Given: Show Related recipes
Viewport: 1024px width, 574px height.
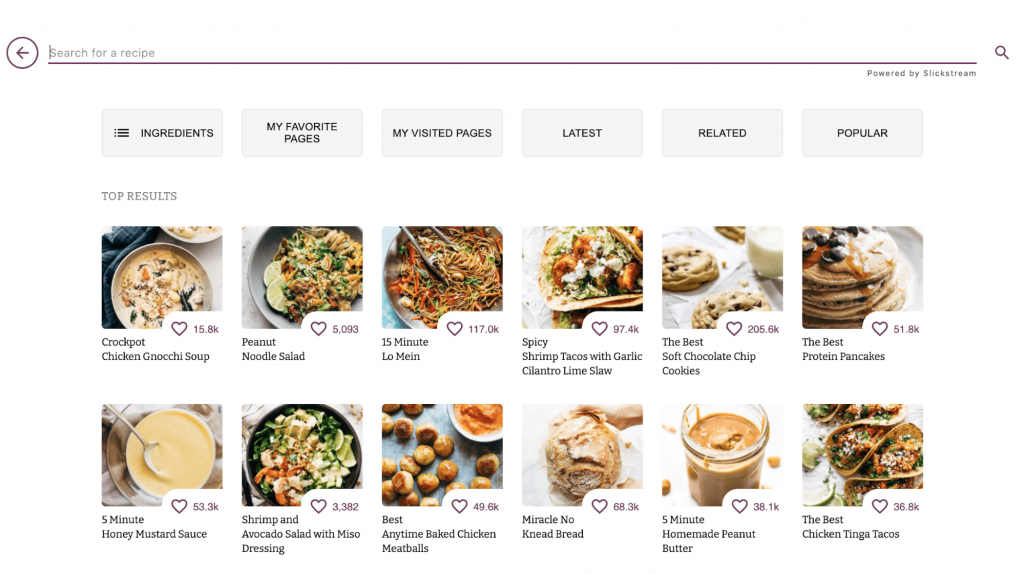Looking at the screenshot, I should tap(722, 133).
